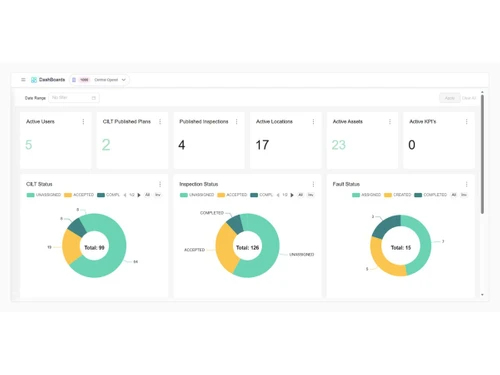
Task: Click Inv legend button in Fault Status
Action: pos(464,195)
